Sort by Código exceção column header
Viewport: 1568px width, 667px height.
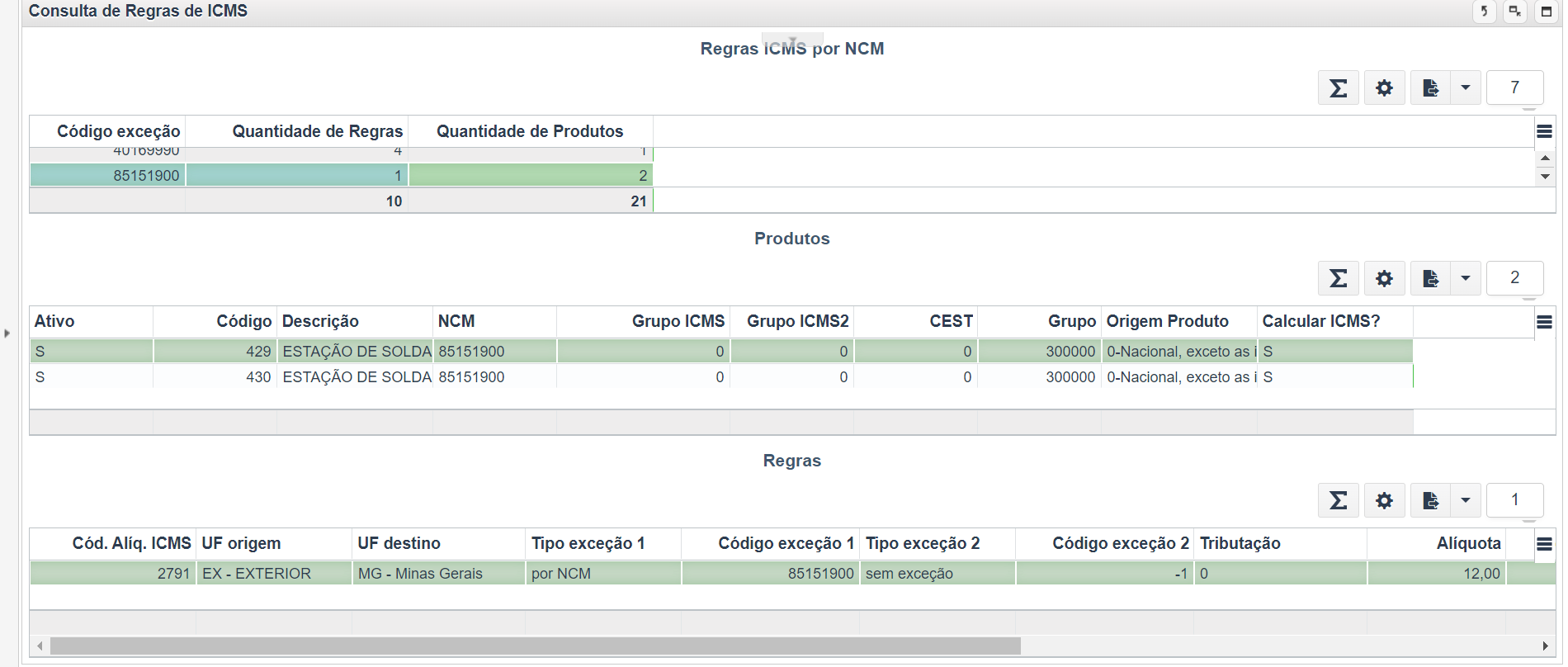[107, 131]
